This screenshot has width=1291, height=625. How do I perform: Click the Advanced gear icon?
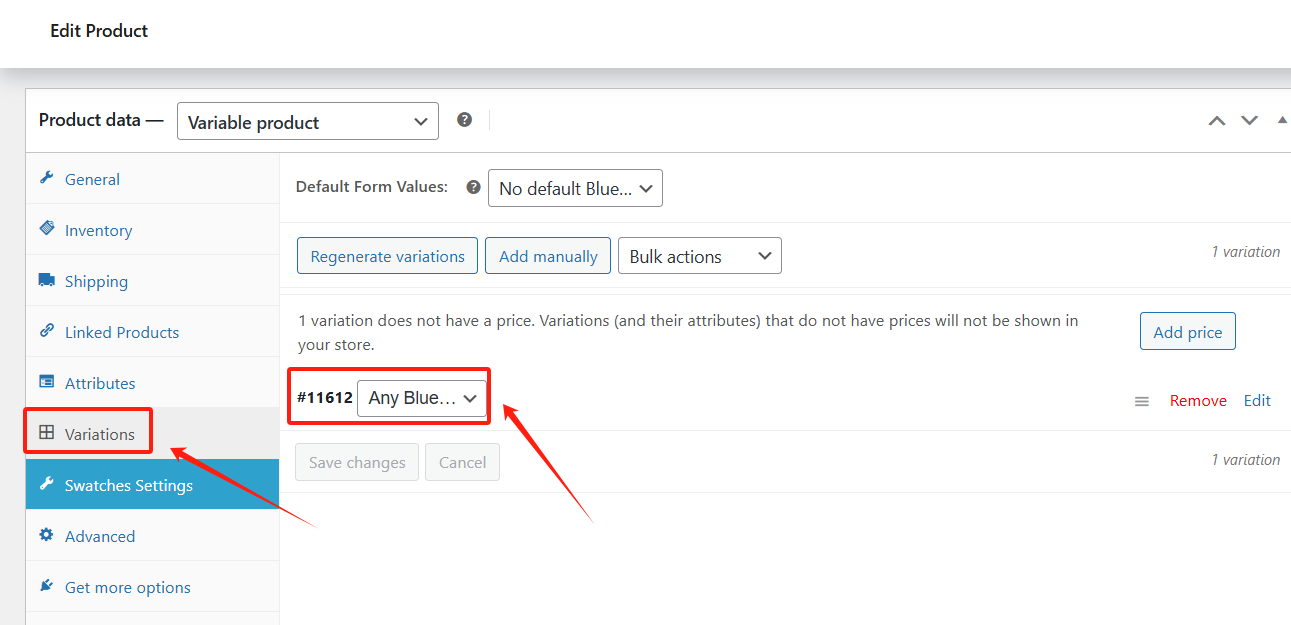(46, 535)
